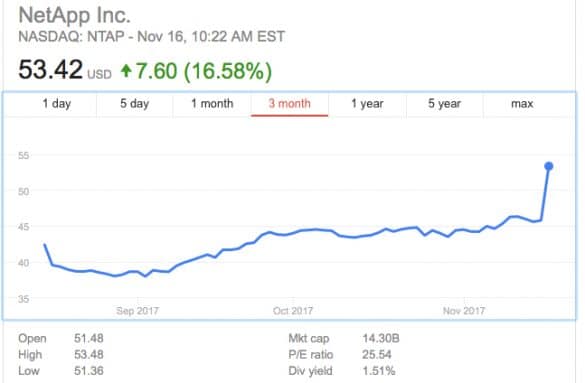Screen dimensions: 585x383
Task: Click the NetApp Inc. title
Action: pyautogui.click(x=75, y=15)
